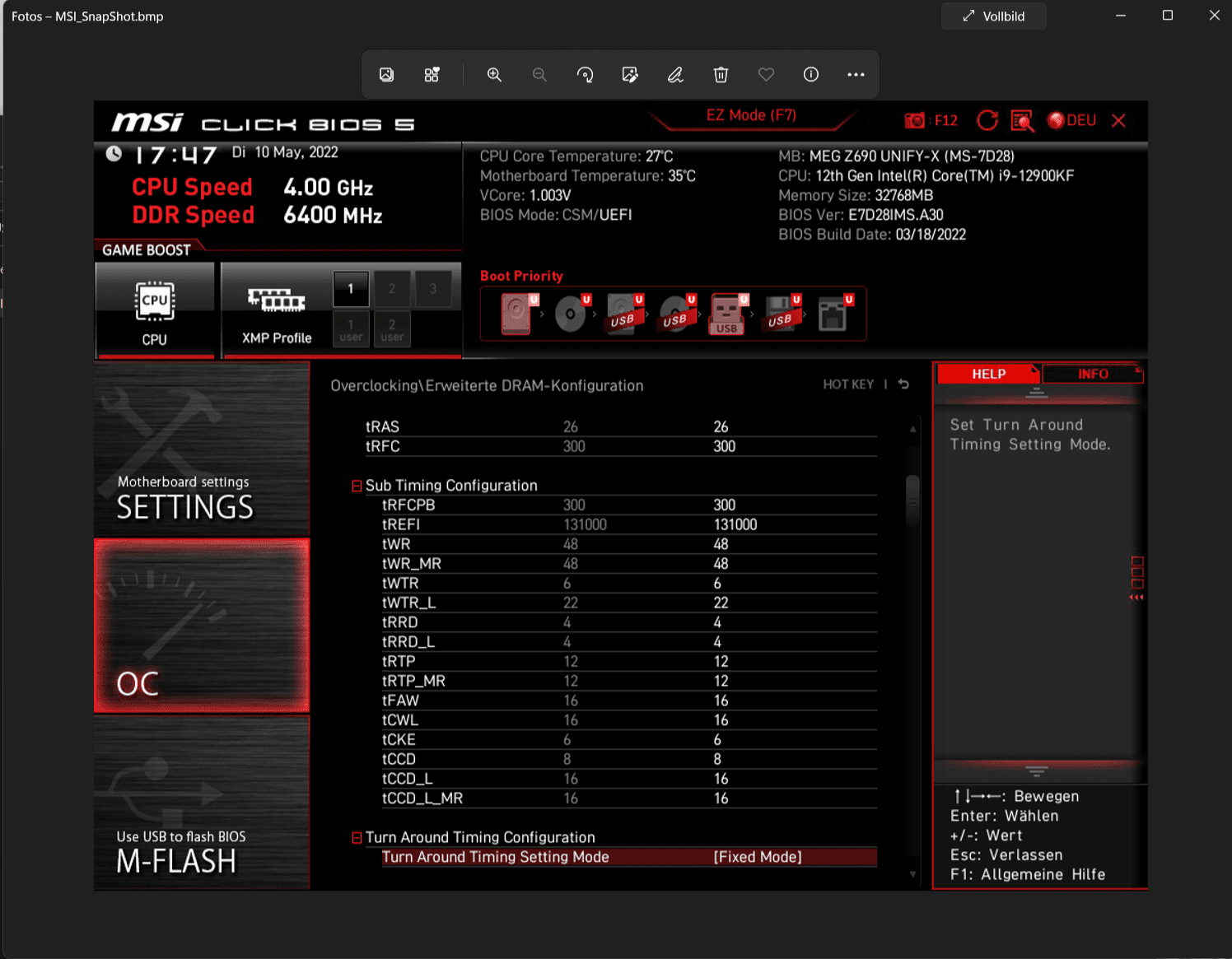Close the BIOS with red X
Screen dimensions: 1232x959
1118,121
